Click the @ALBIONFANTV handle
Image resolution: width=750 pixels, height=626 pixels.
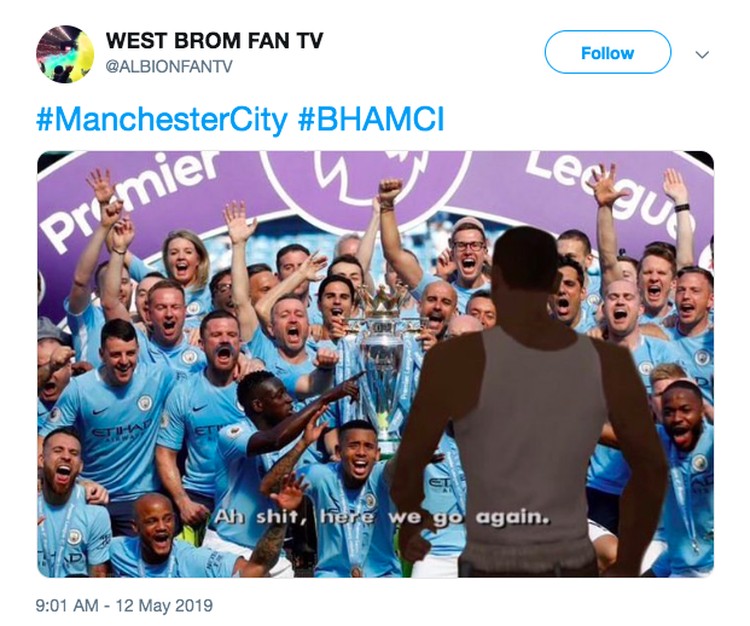[x=169, y=66]
